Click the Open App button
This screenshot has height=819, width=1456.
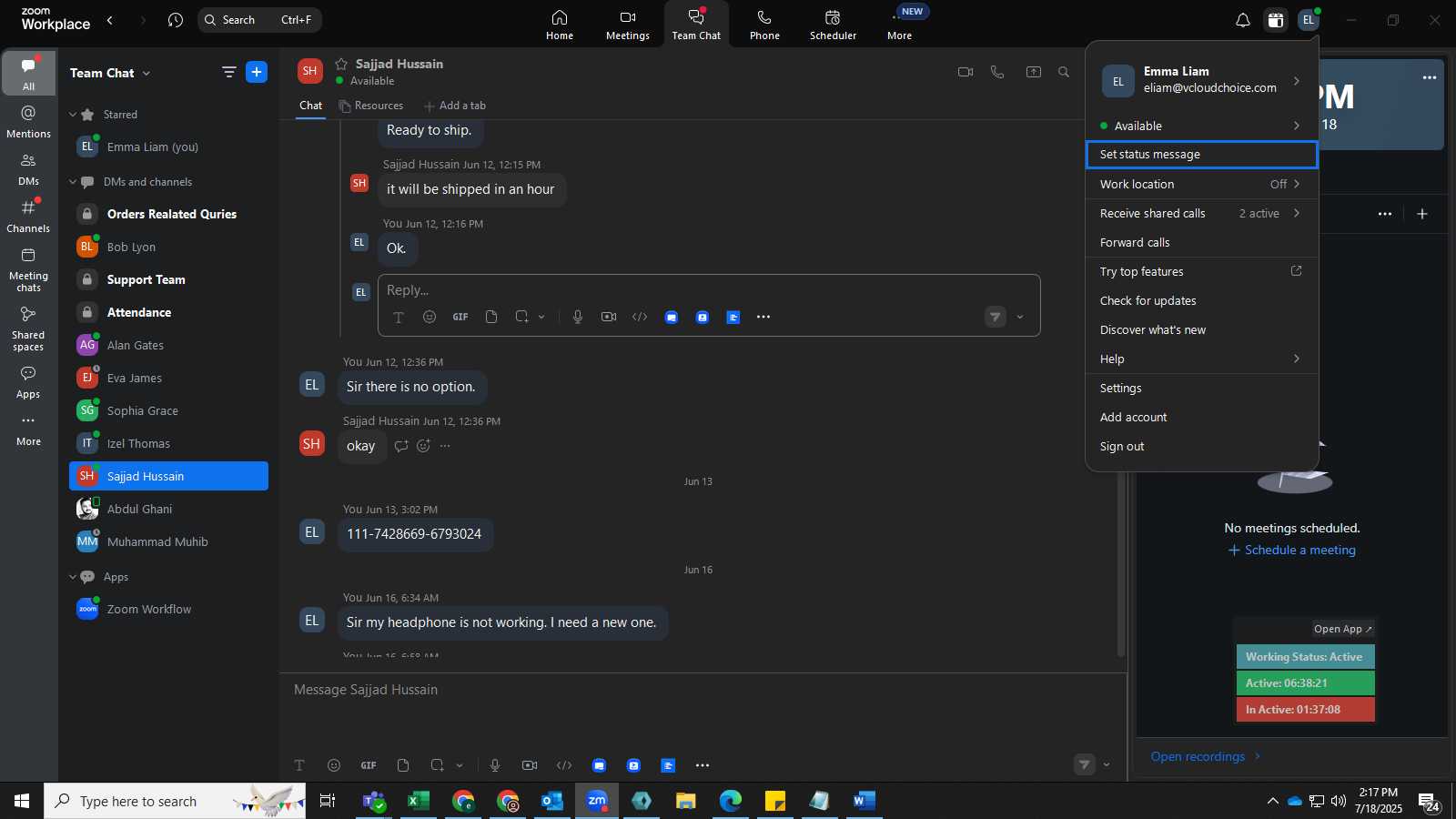coord(1342,629)
